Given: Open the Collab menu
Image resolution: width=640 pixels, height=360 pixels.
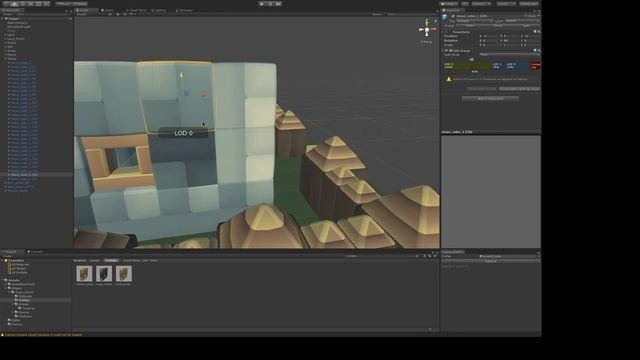Looking at the screenshot, I should (x=449, y=4).
